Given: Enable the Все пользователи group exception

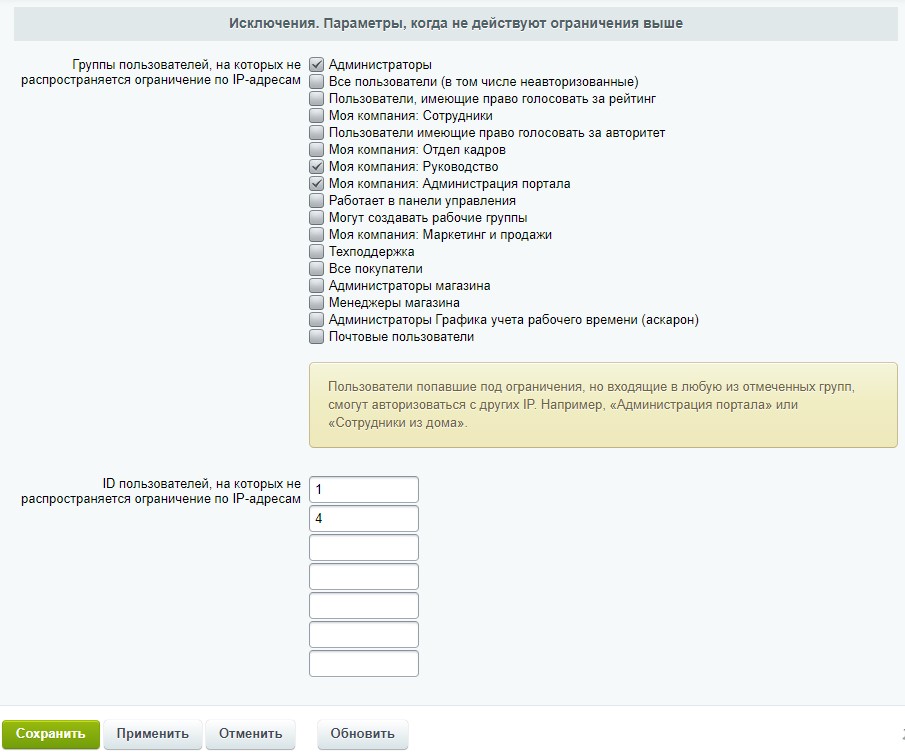Looking at the screenshot, I should [x=315, y=81].
